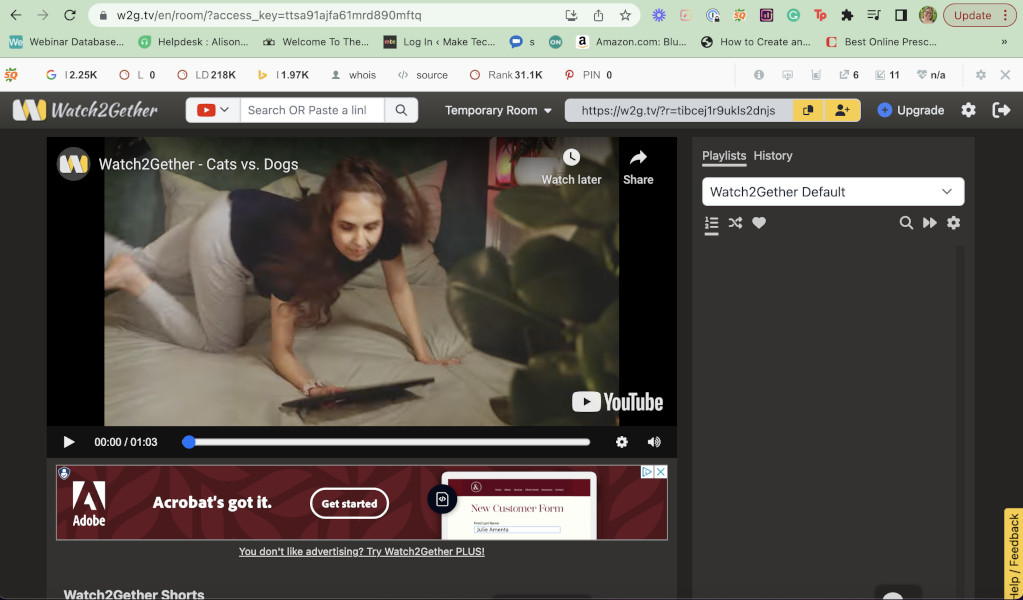This screenshot has height=600, width=1023.
Task: Open the Playlists tab
Action: click(x=723, y=156)
